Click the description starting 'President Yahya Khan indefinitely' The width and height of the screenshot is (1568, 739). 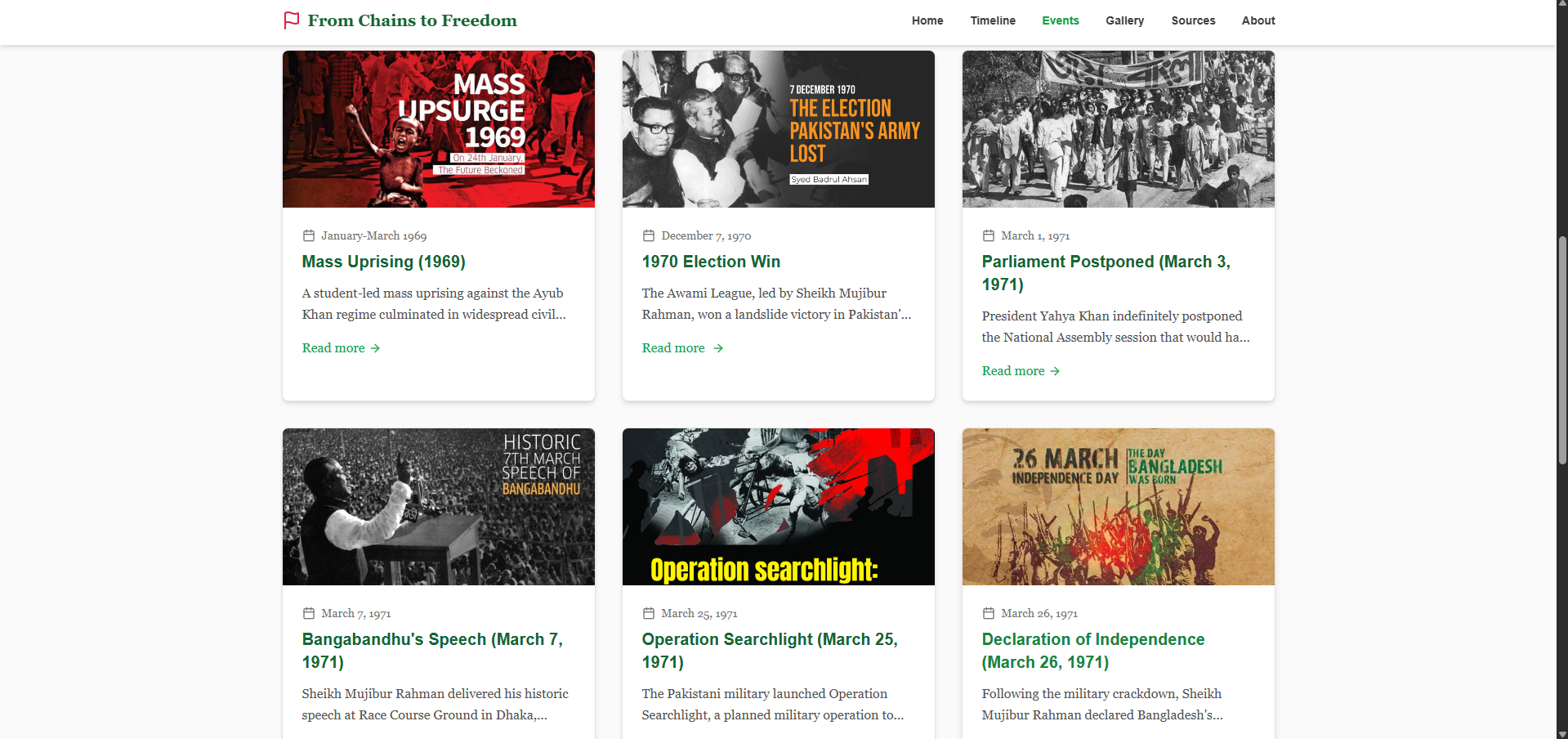(x=1116, y=326)
